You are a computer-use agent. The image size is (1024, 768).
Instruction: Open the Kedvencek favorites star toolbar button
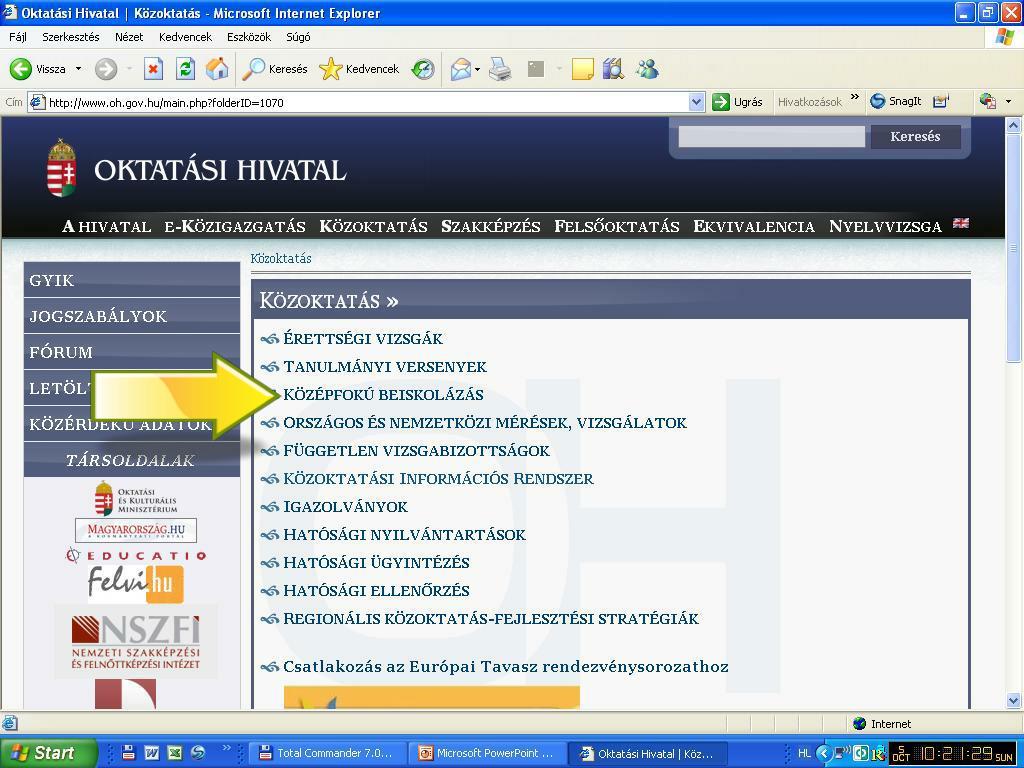(x=359, y=69)
